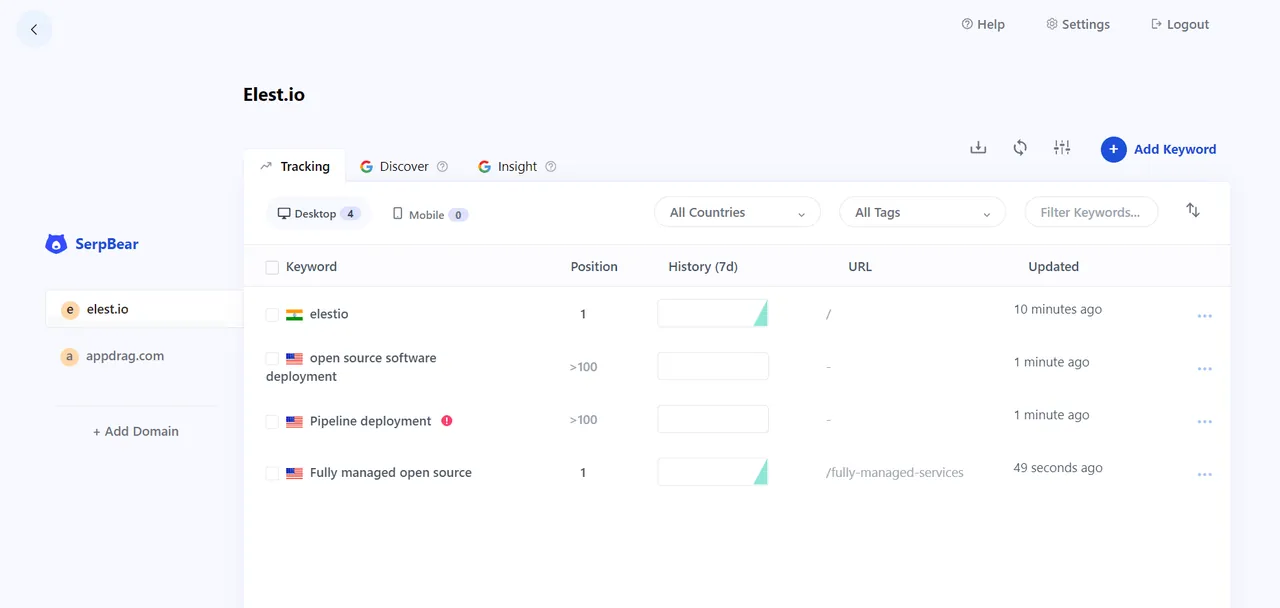Click the Pipeline deployment keyword
The width and height of the screenshot is (1280, 608).
click(371, 421)
